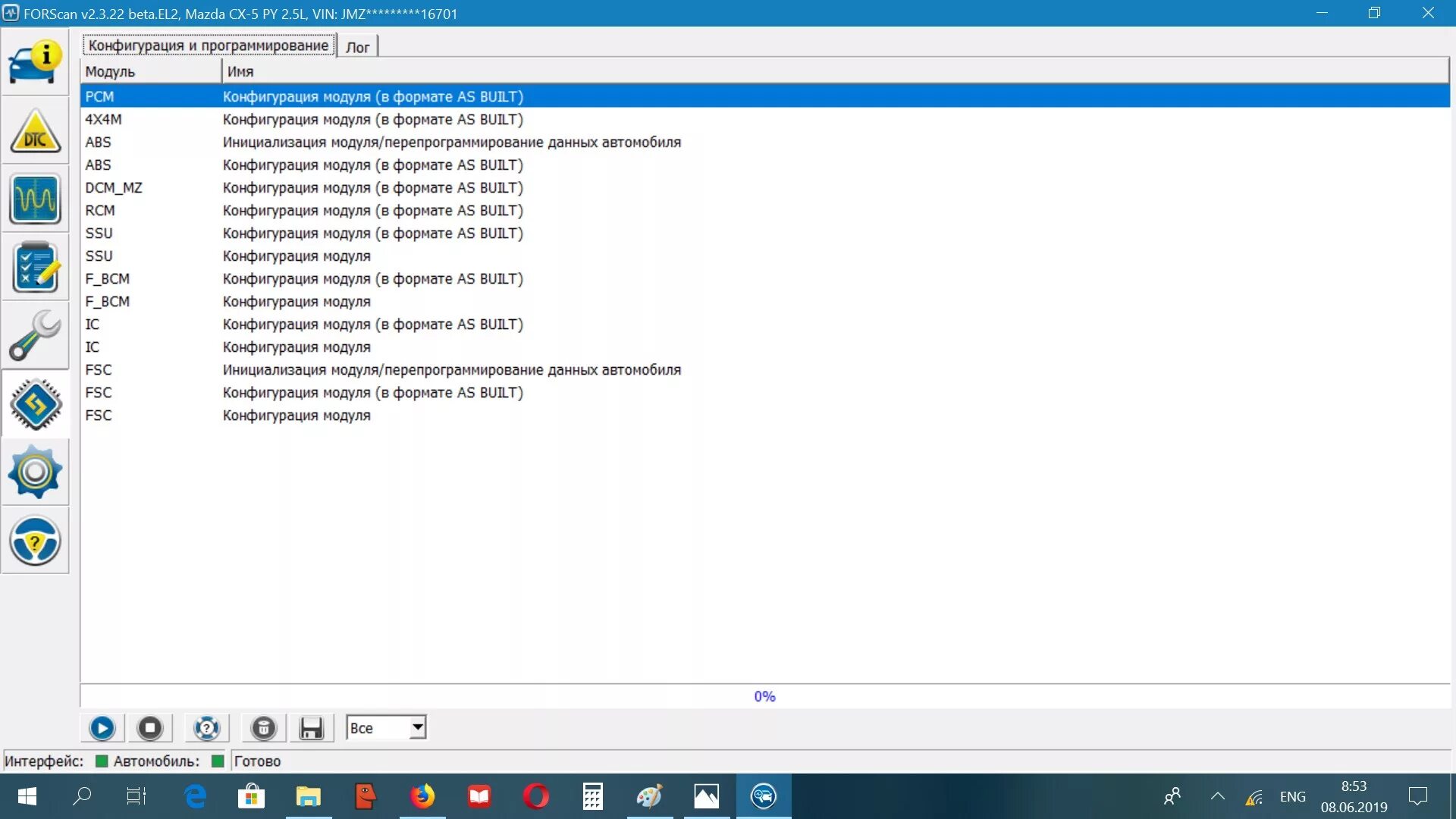Select FSC plain module configuration row
Screen dimensions: 1456x819
(x=765, y=415)
